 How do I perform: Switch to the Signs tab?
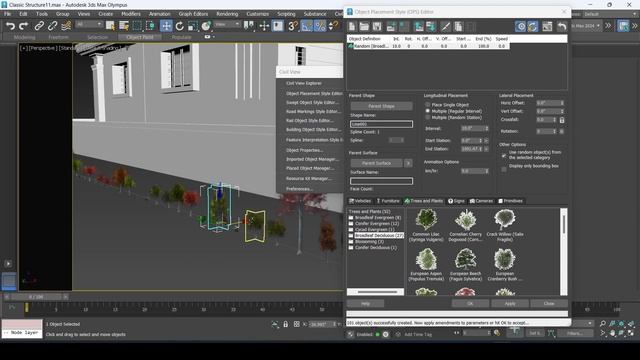click(x=456, y=201)
